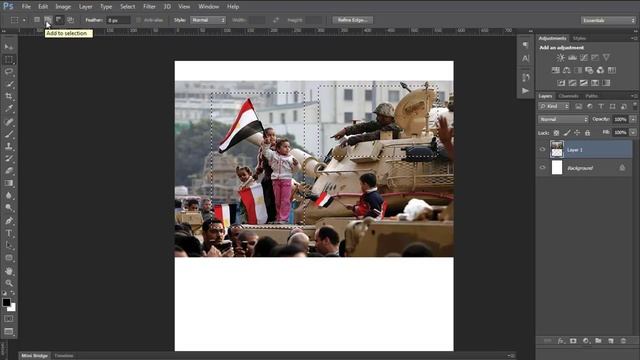The image size is (640, 360).
Task: Open the Select menu
Action: click(127, 7)
